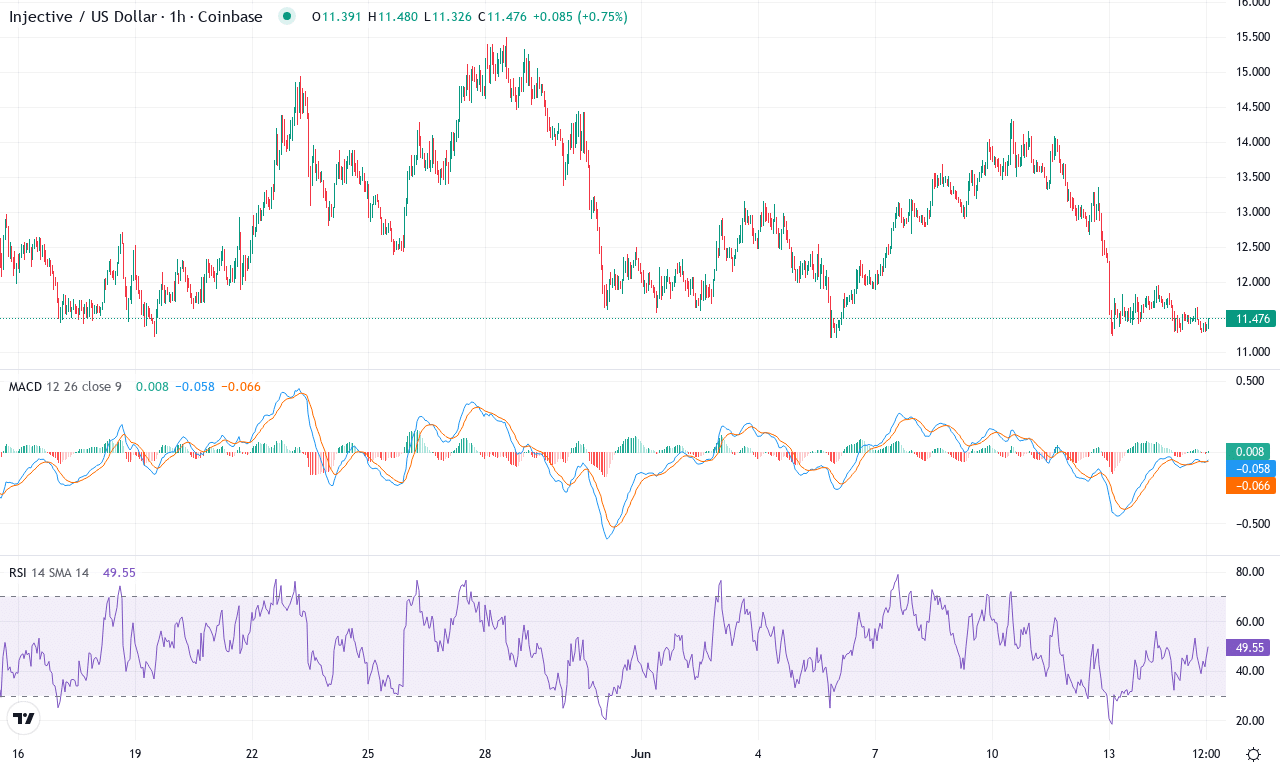Click the 14.000 price axis label
This screenshot has height=768, width=1280.
(x=1252, y=142)
